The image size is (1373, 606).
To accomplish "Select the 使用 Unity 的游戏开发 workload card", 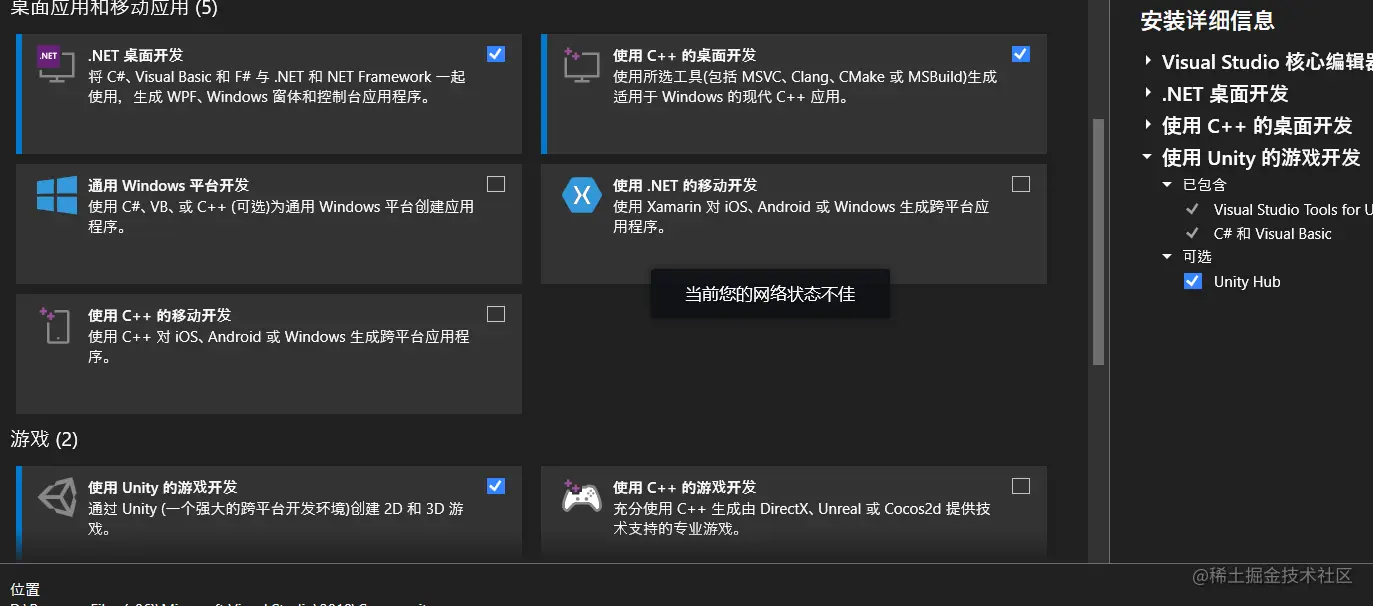I will (269, 512).
